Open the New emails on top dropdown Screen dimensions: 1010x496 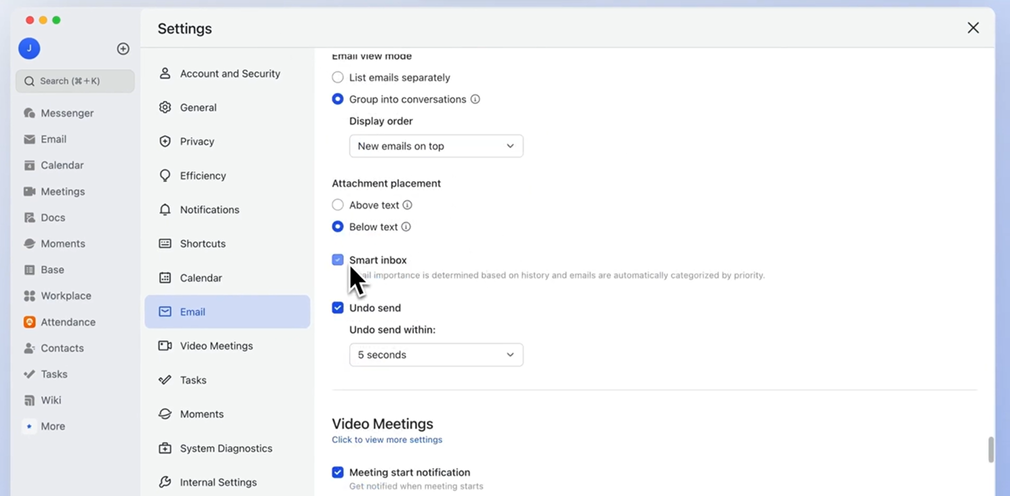(436, 146)
